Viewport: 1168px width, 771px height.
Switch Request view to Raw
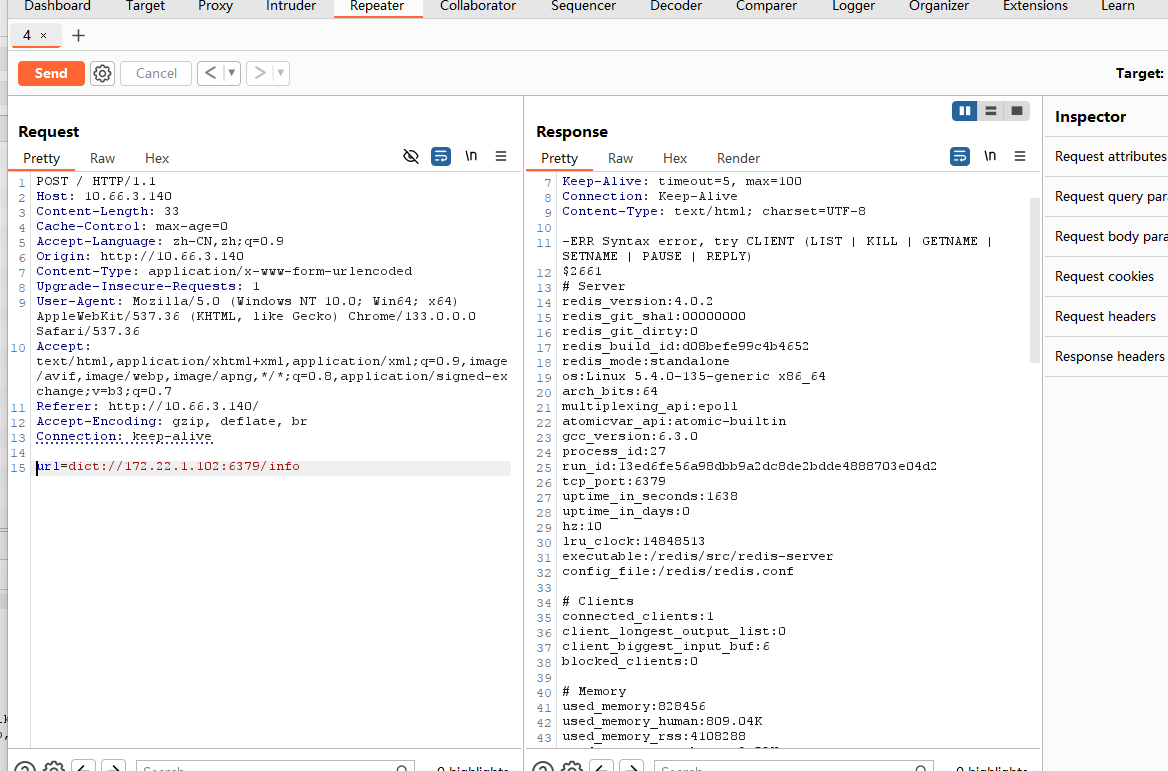pyautogui.click(x=102, y=158)
